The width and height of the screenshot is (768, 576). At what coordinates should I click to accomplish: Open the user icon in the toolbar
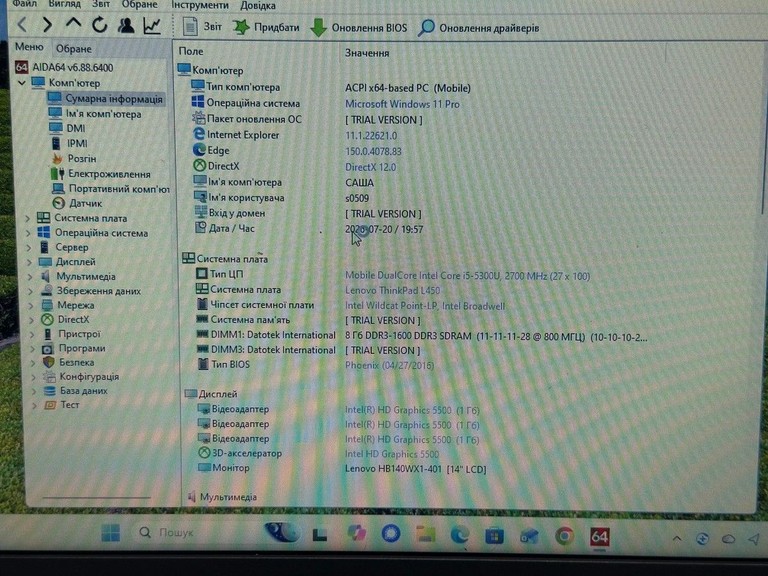coord(126,25)
